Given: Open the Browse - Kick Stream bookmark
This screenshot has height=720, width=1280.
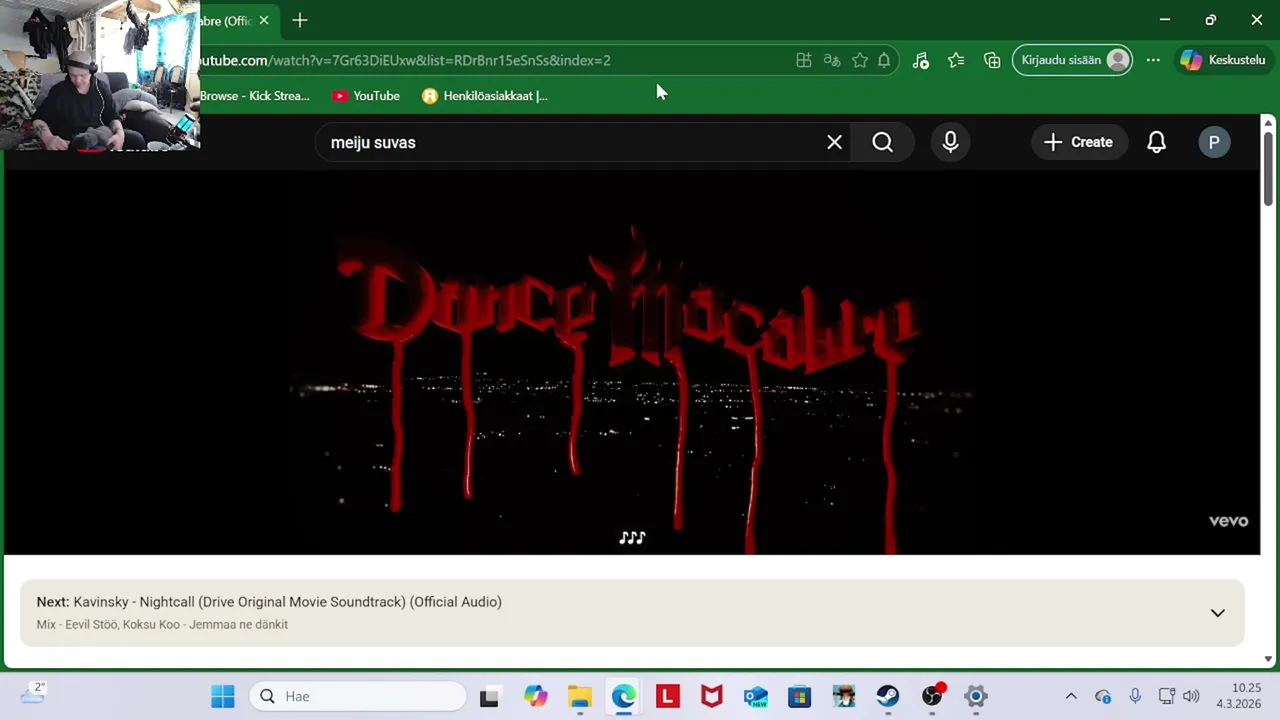Looking at the screenshot, I should click(x=255, y=96).
